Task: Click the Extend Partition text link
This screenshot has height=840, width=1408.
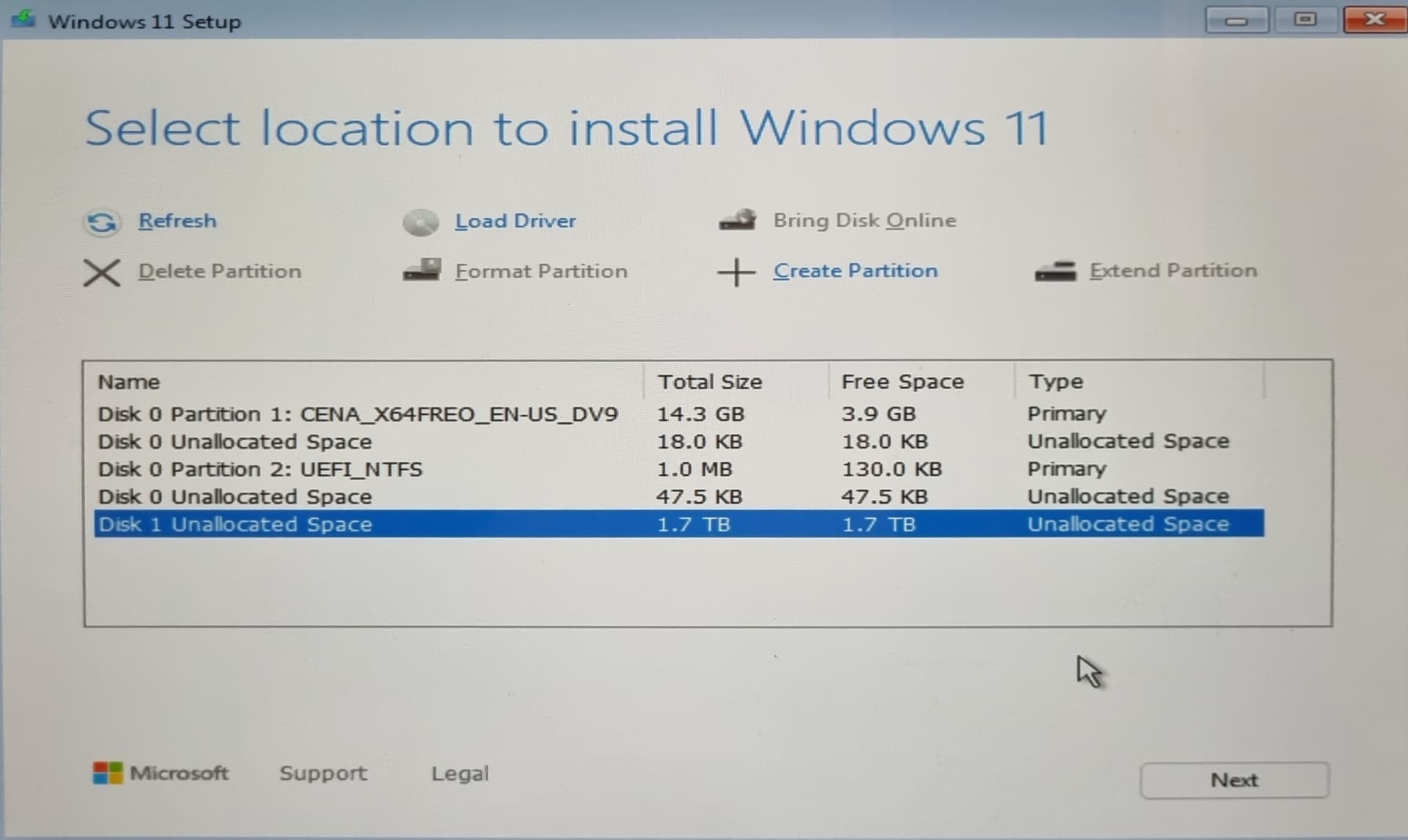Action: pos(1173,270)
